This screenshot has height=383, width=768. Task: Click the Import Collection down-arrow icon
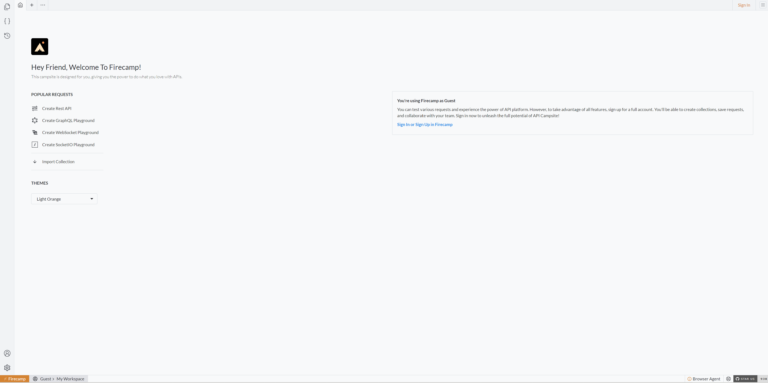pos(35,162)
